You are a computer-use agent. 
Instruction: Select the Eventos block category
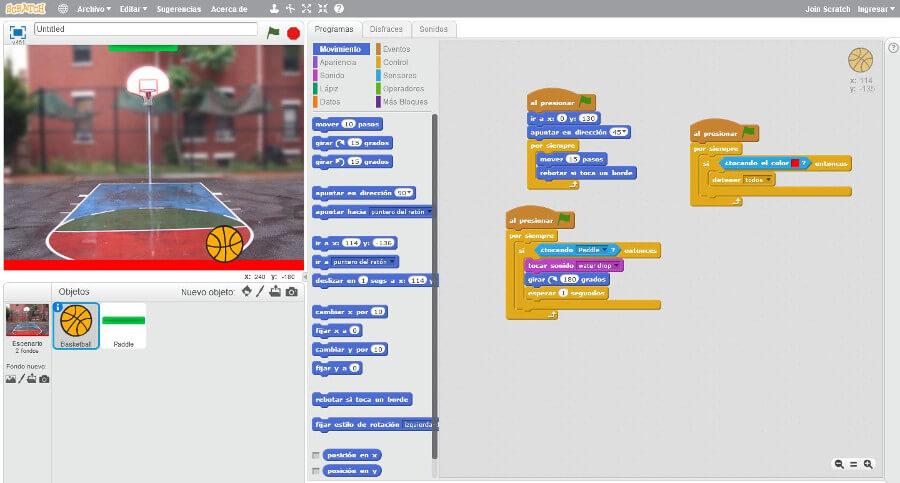(x=396, y=49)
